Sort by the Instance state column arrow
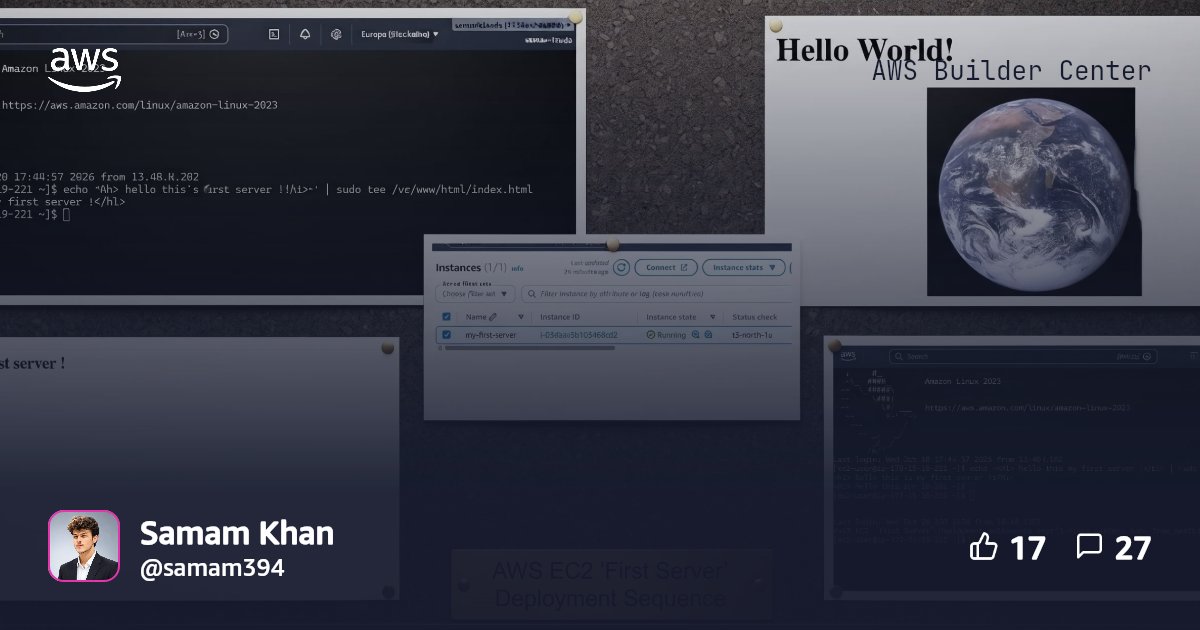The width and height of the screenshot is (1200, 630). [713, 317]
